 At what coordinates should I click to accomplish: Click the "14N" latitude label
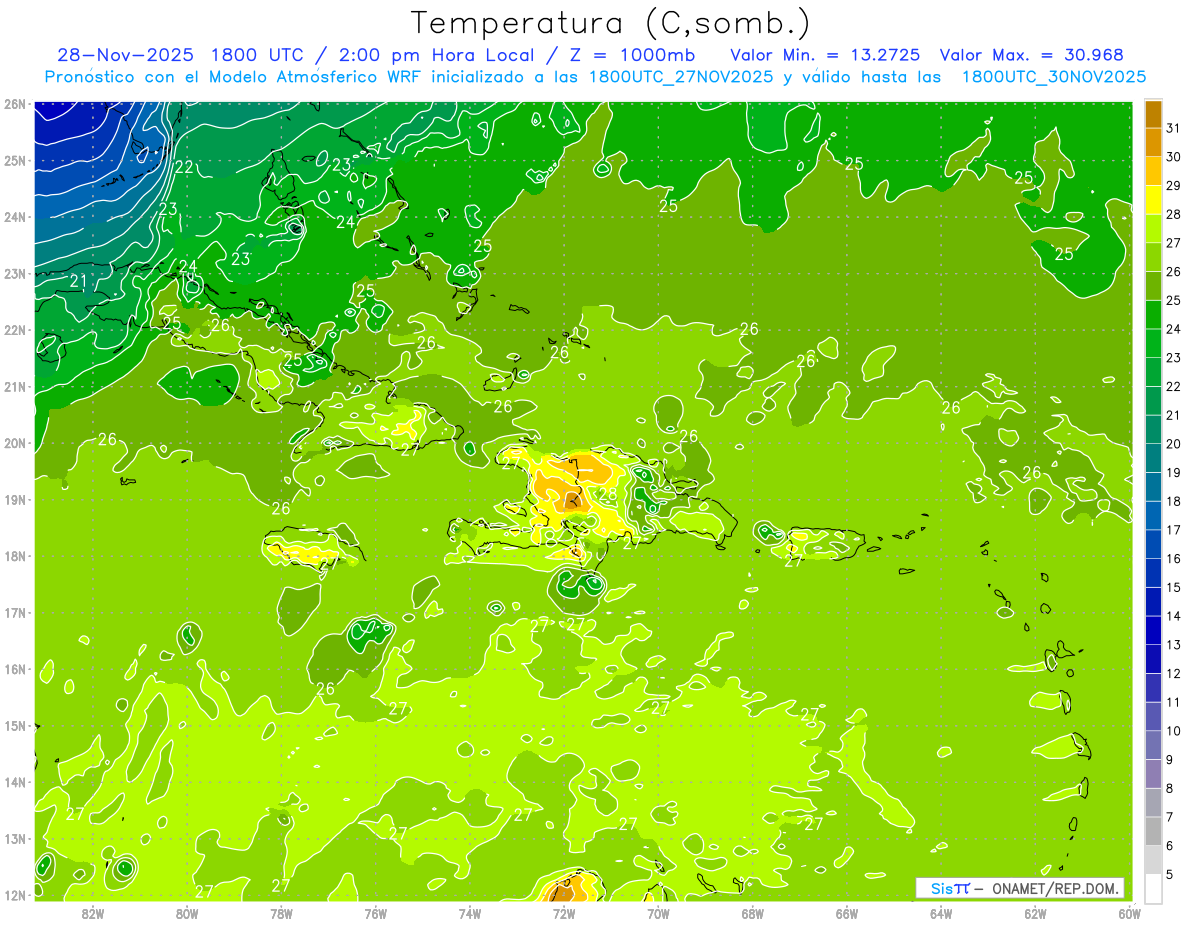pos(15,782)
